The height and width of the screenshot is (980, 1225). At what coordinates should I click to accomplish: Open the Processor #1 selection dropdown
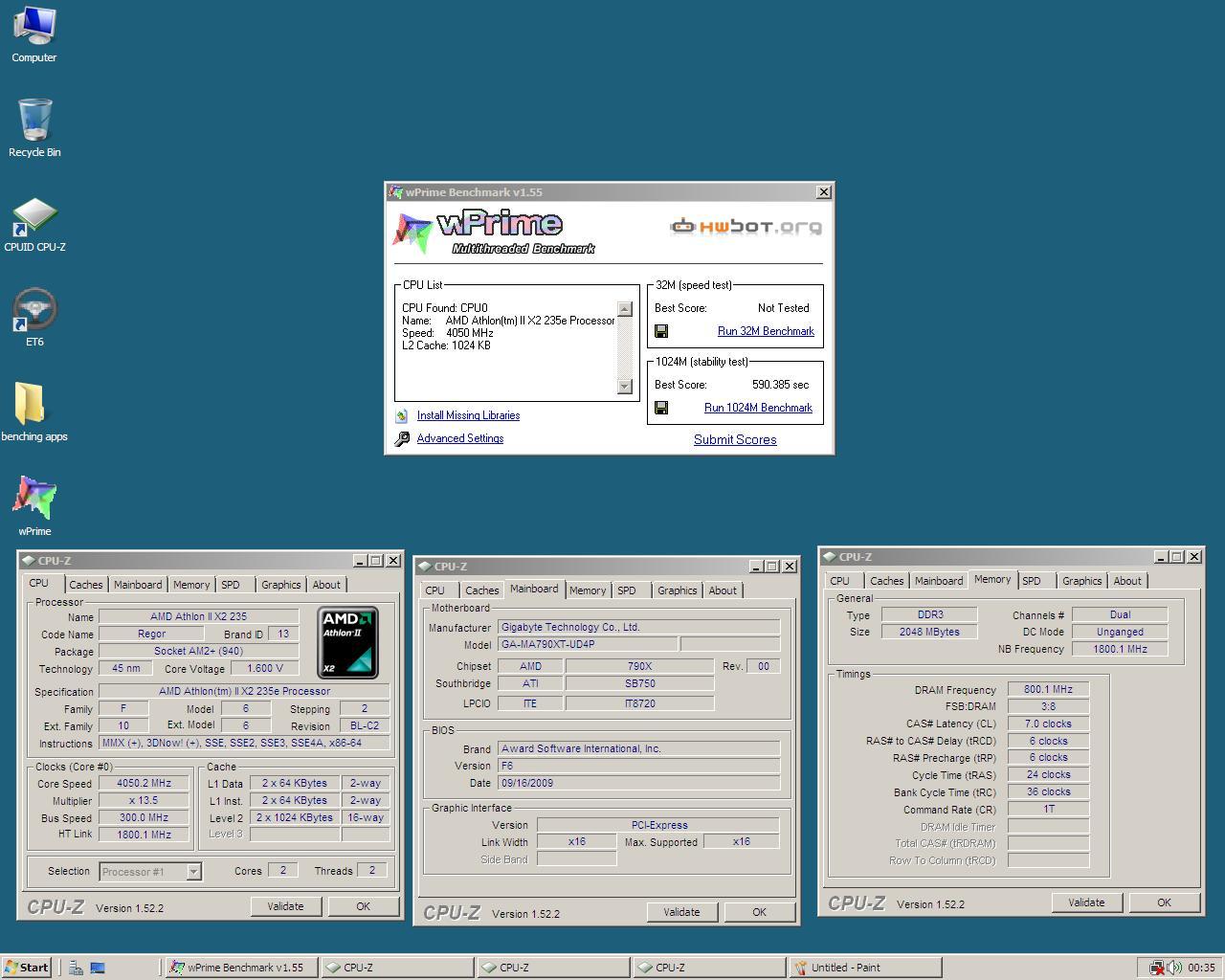point(193,871)
